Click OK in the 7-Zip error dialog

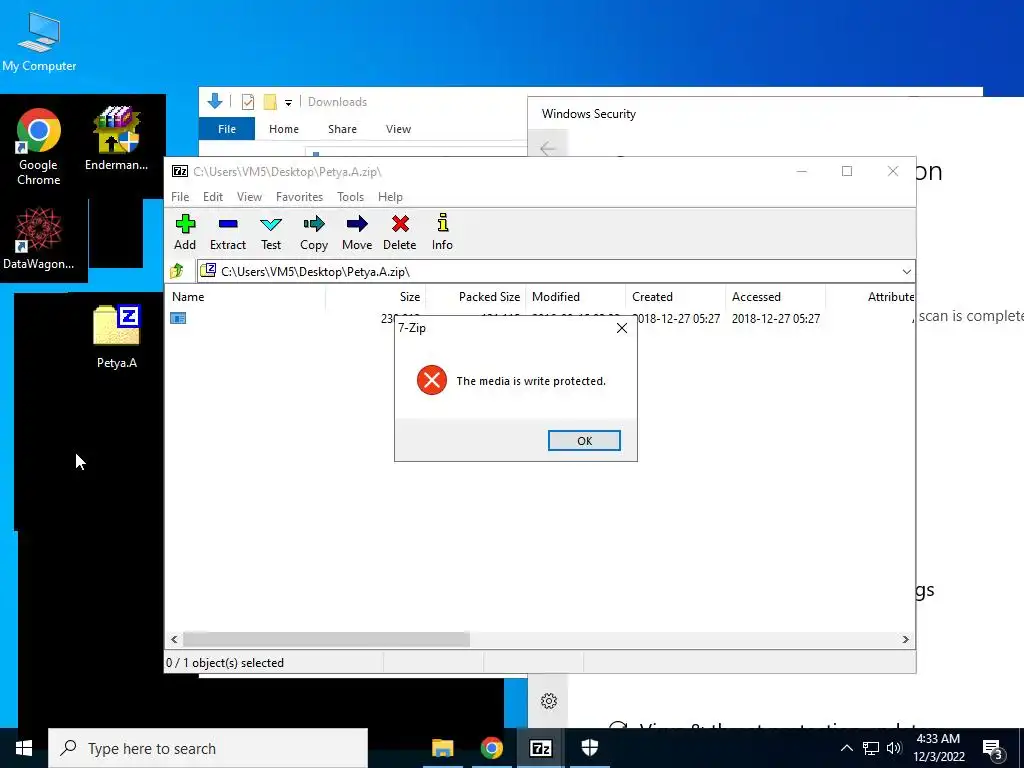[584, 441]
